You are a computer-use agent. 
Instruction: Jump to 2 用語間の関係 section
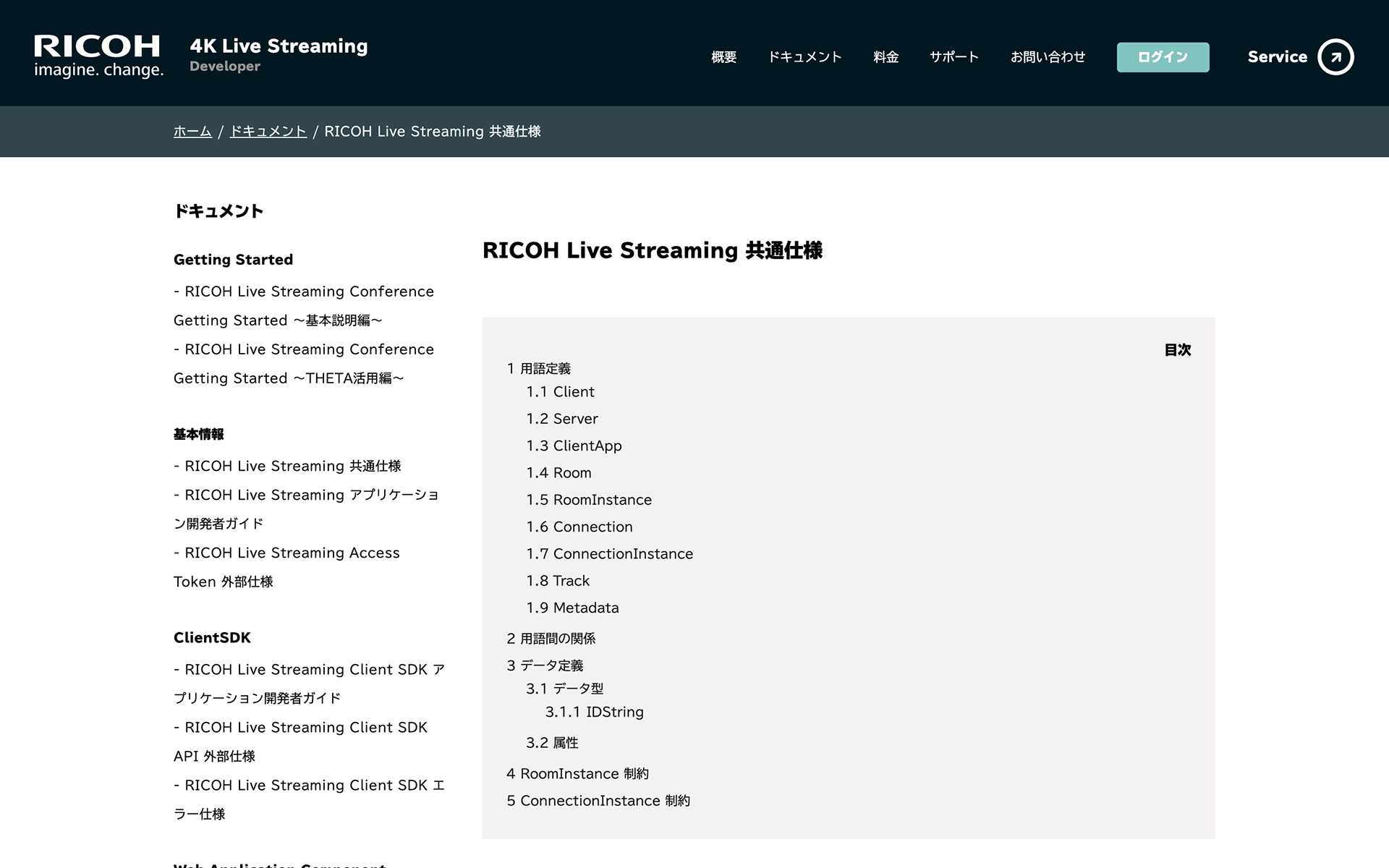pos(551,639)
